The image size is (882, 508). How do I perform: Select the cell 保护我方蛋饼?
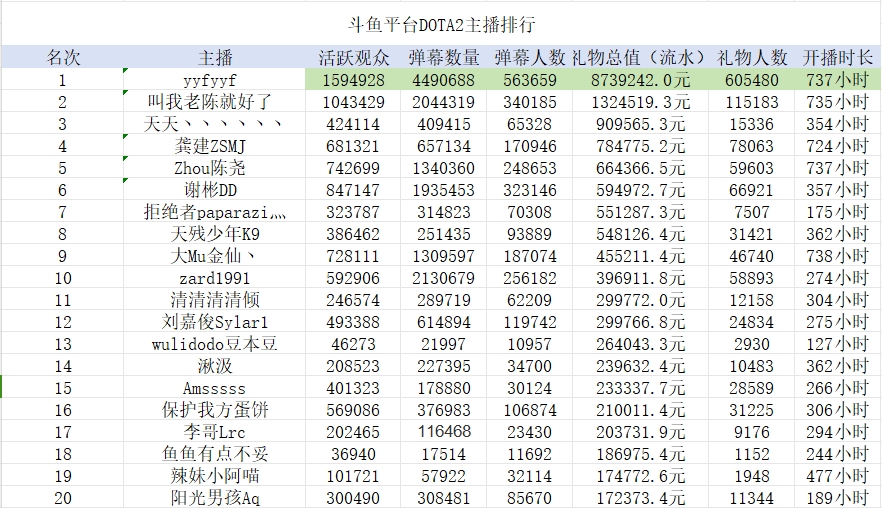(215, 410)
